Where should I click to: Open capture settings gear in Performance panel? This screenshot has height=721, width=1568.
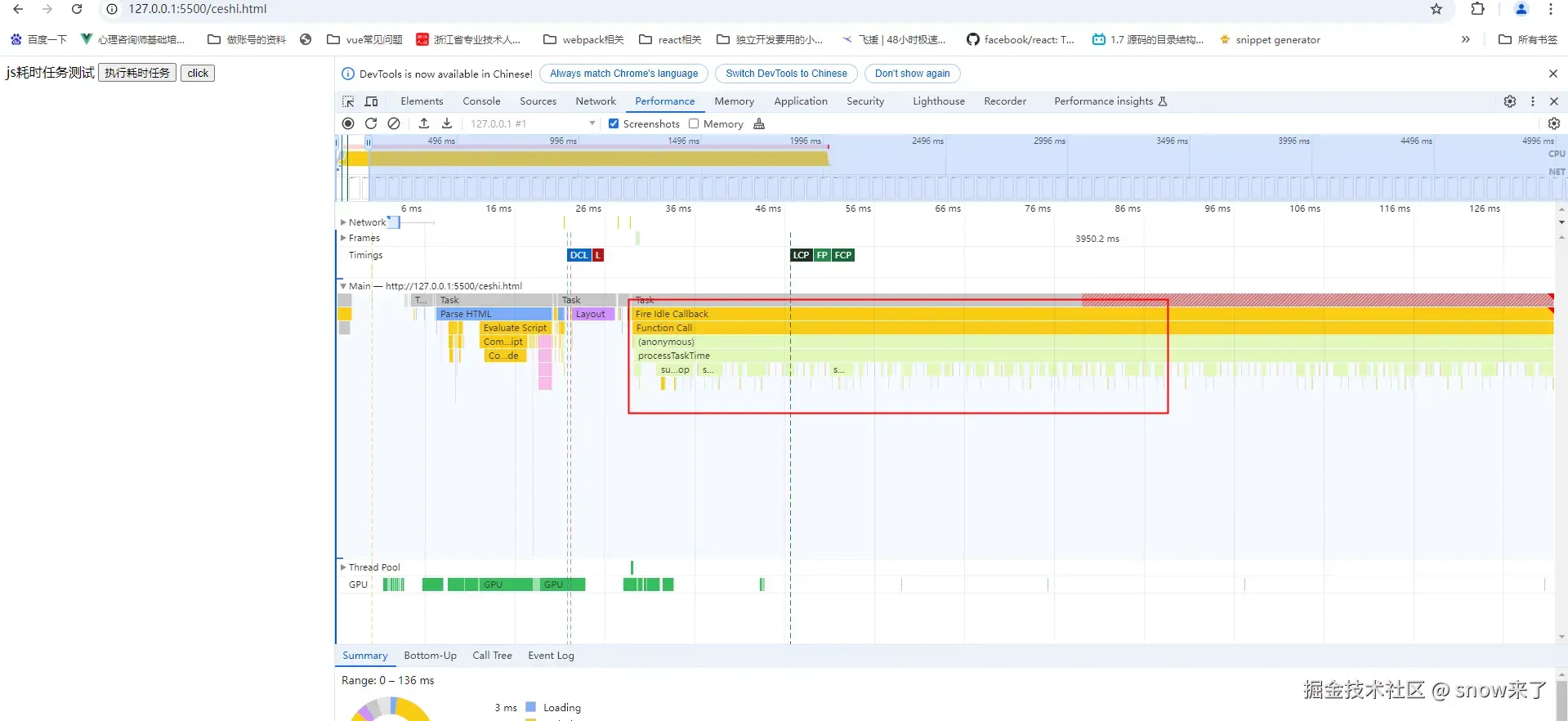(1554, 123)
